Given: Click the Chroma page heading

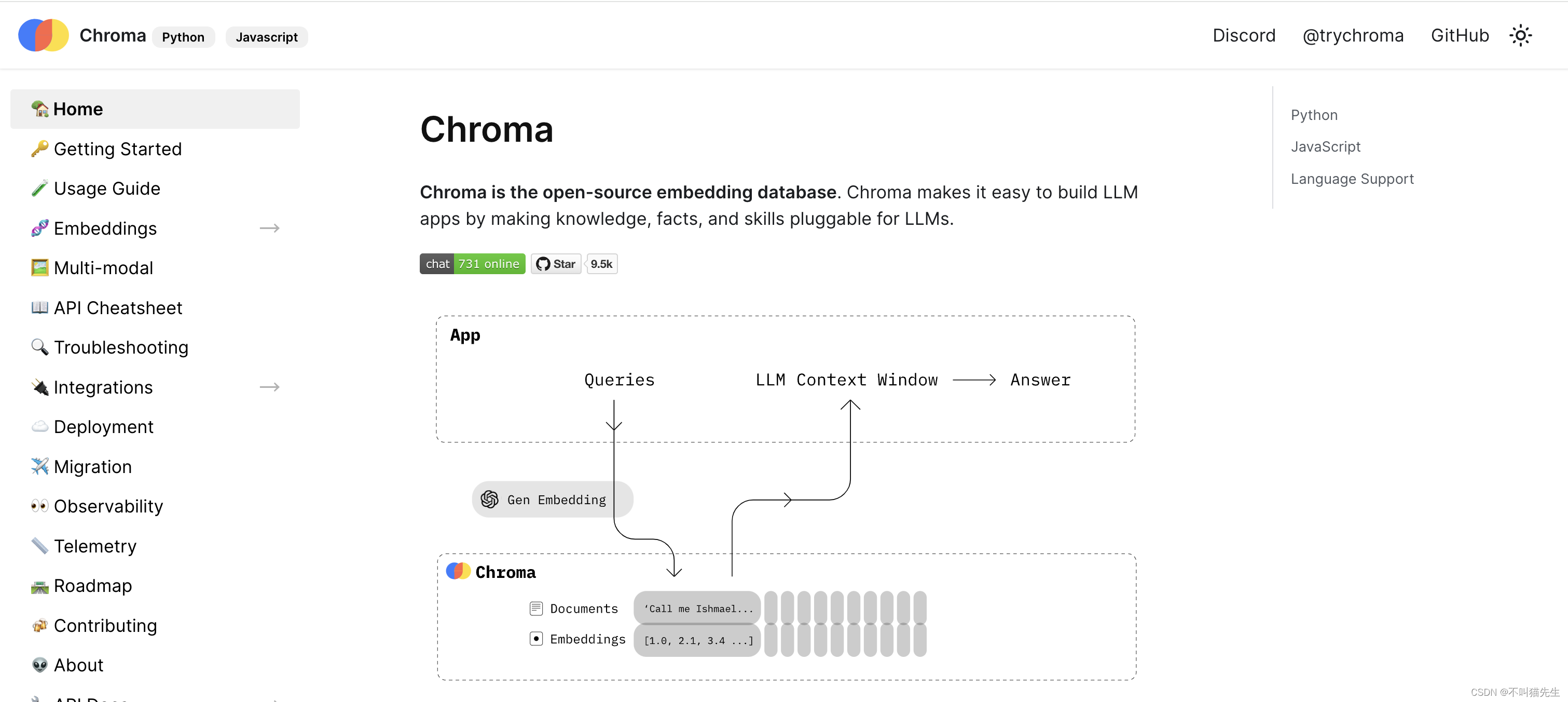Looking at the screenshot, I should (x=486, y=129).
